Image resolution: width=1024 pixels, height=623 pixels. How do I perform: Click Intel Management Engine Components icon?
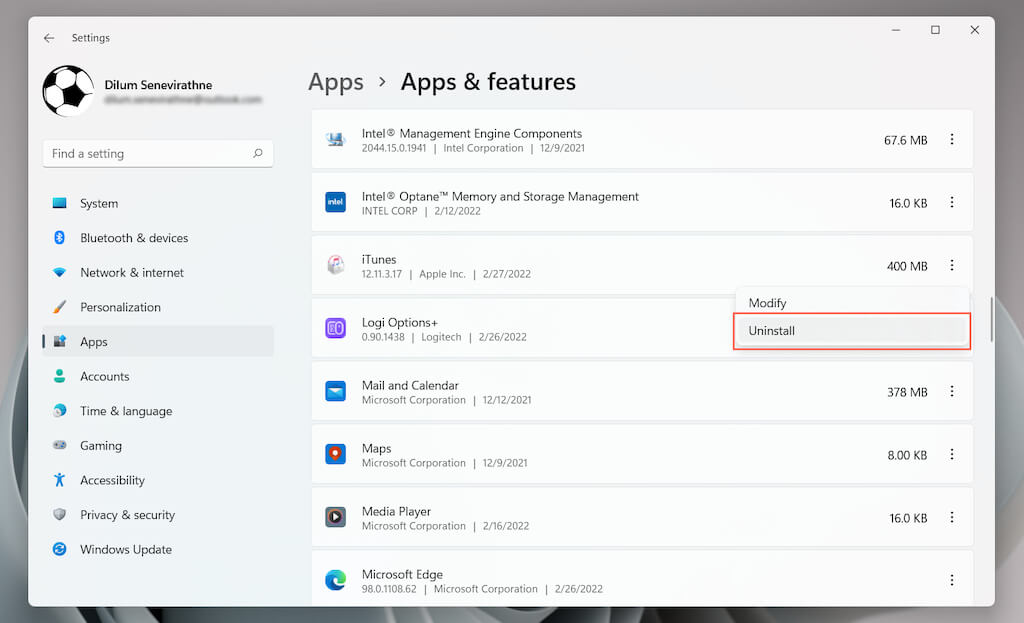tap(336, 140)
